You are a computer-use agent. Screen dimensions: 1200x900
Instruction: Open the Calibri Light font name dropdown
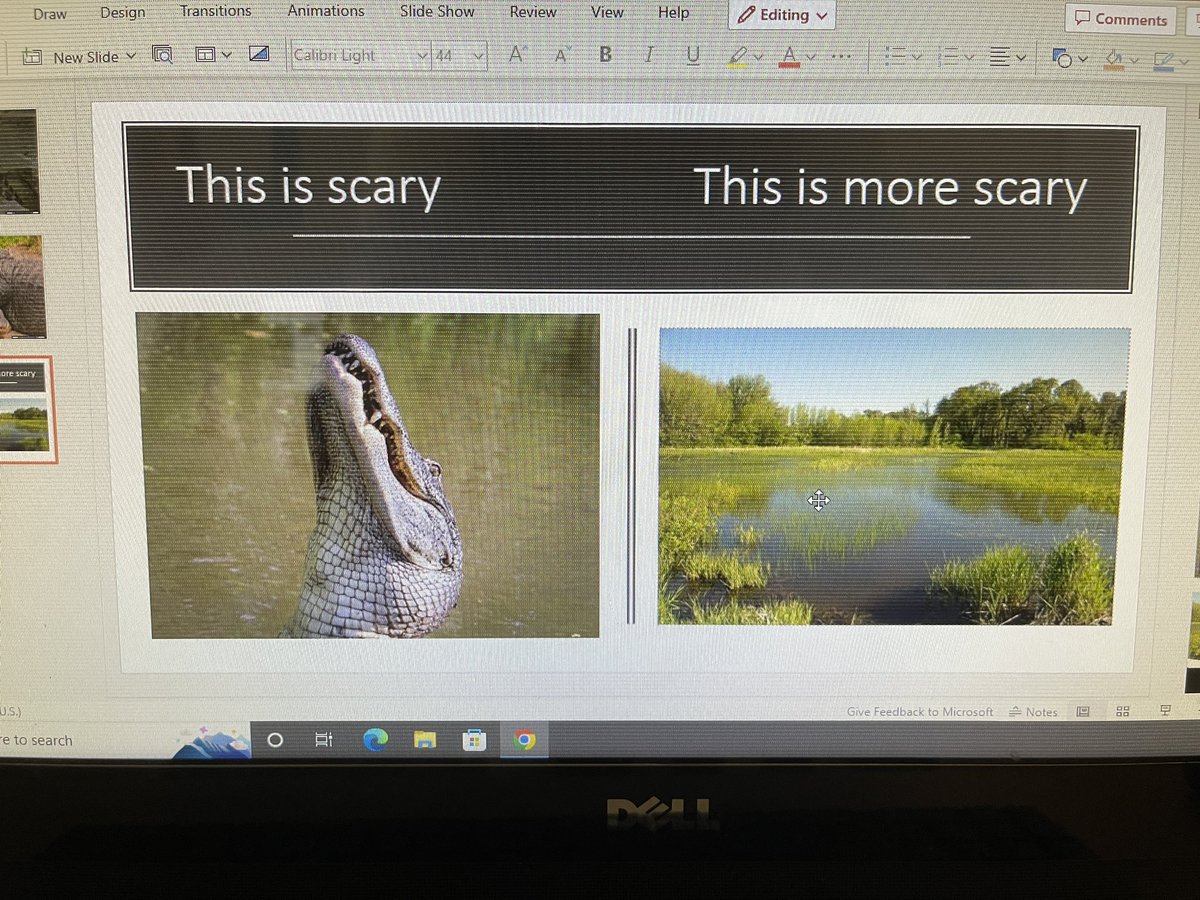423,56
